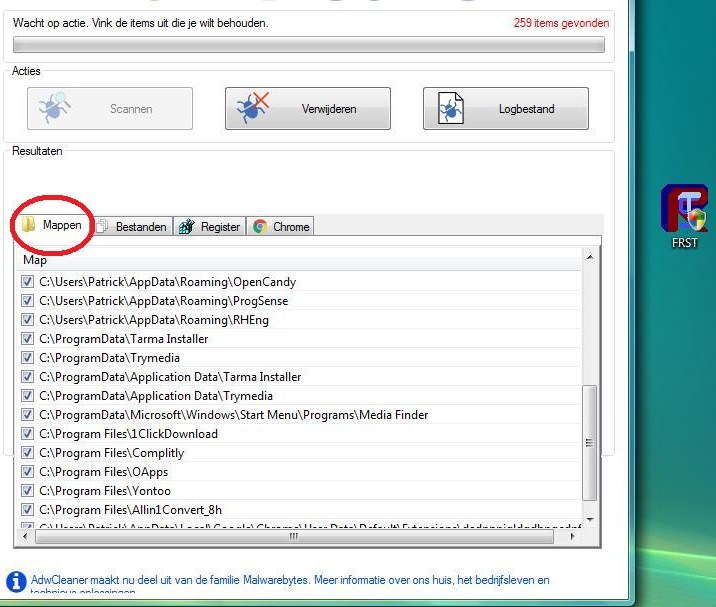Viewport: 716px width, 607px height.
Task: Open the Logbestand report button
Action: (x=505, y=109)
